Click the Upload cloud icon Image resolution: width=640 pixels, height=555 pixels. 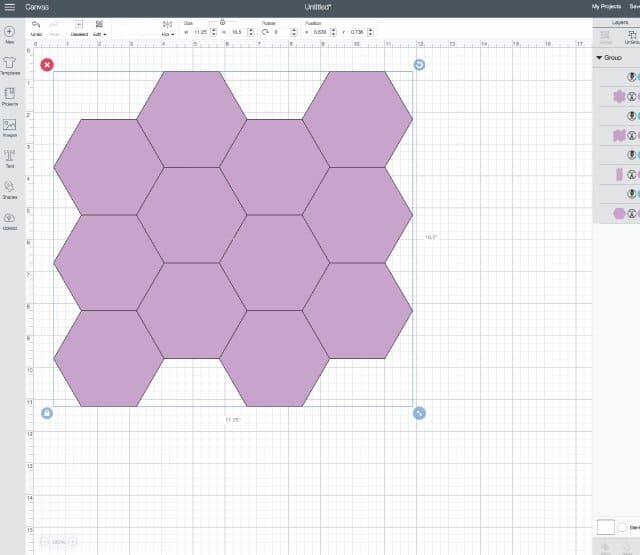[x=9, y=218]
